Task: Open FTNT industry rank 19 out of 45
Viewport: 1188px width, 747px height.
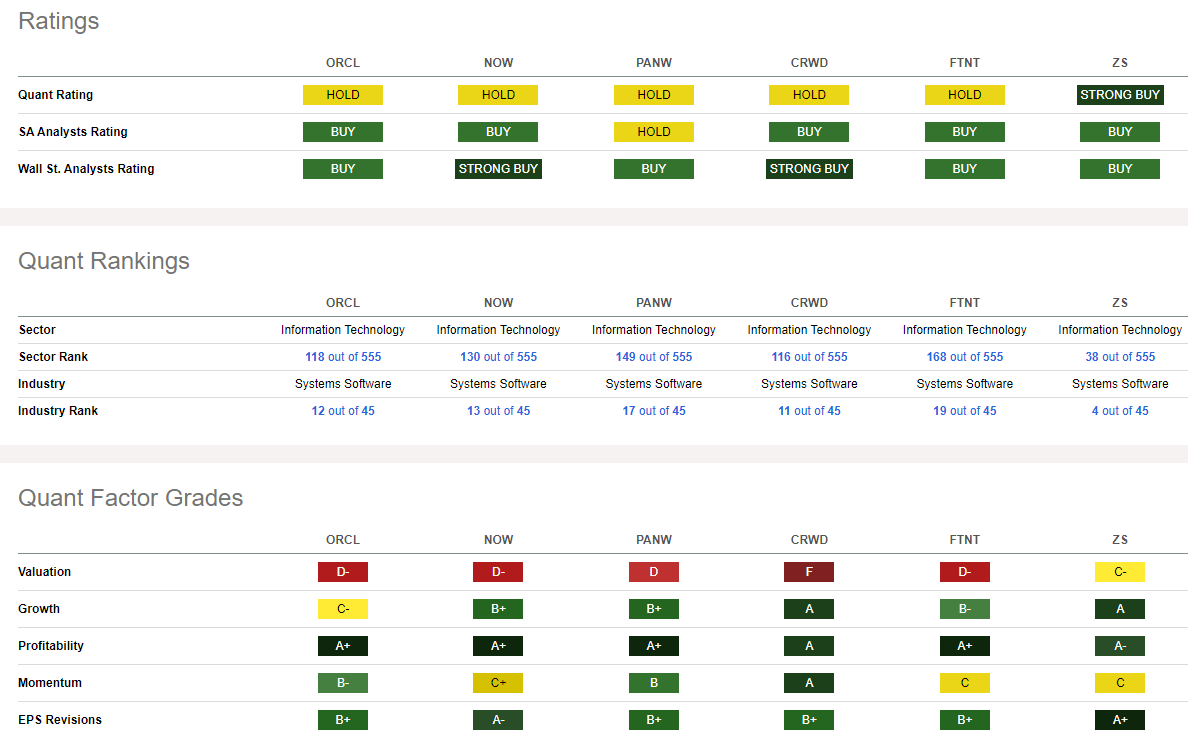Action: click(x=964, y=411)
